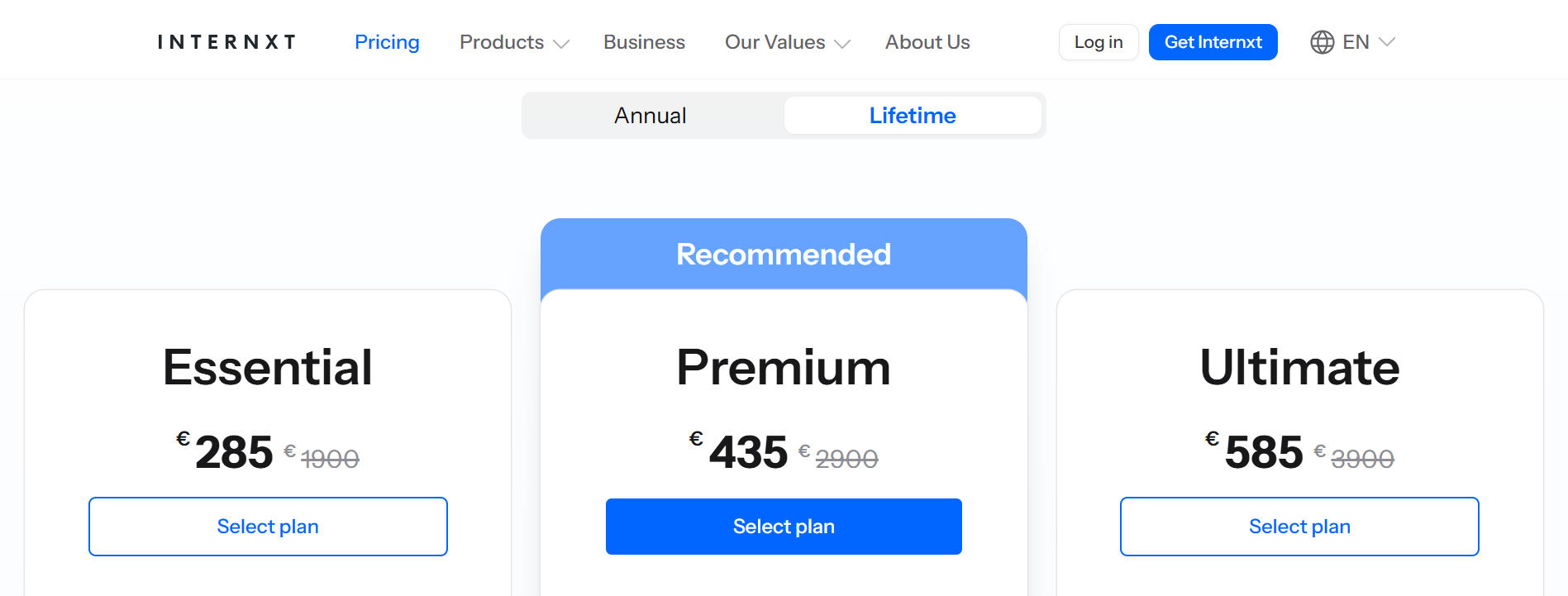Click the strikethrough 2900 price on Premium
Viewport: 1568px width, 596px height.
tap(846, 455)
